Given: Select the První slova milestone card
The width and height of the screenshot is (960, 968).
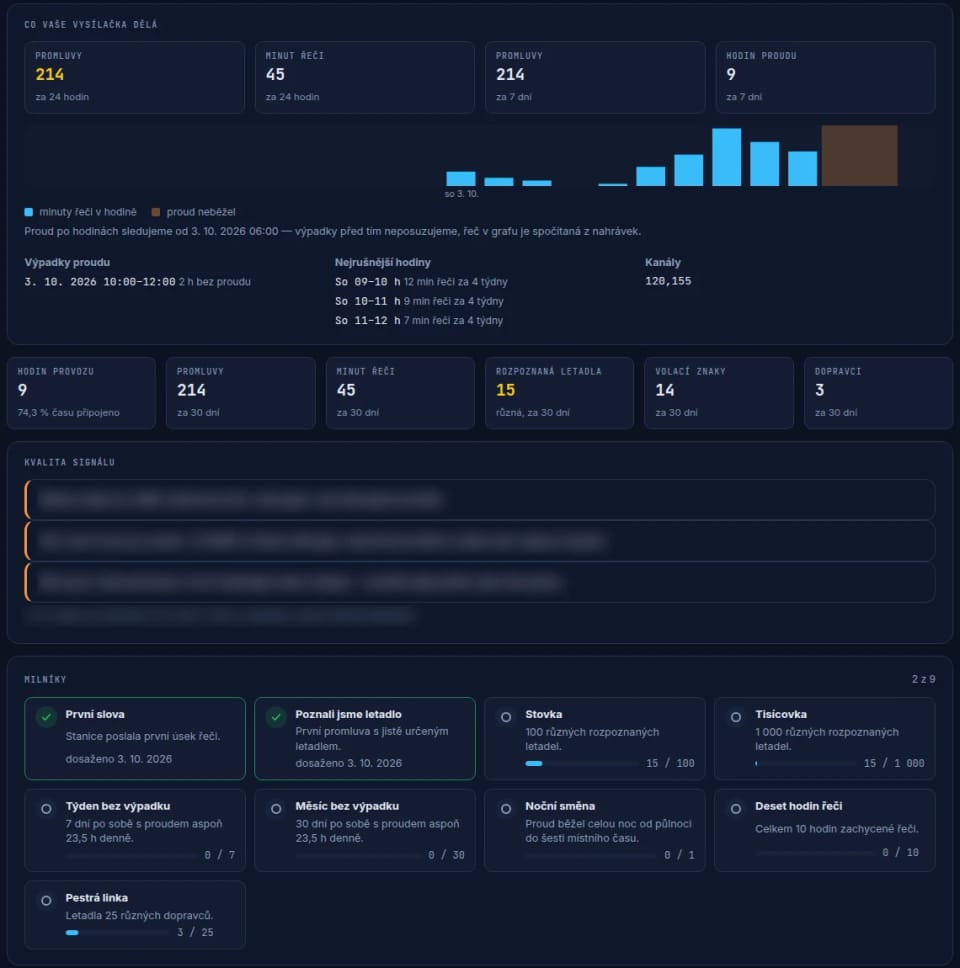Looking at the screenshot, I should [135, 738].
